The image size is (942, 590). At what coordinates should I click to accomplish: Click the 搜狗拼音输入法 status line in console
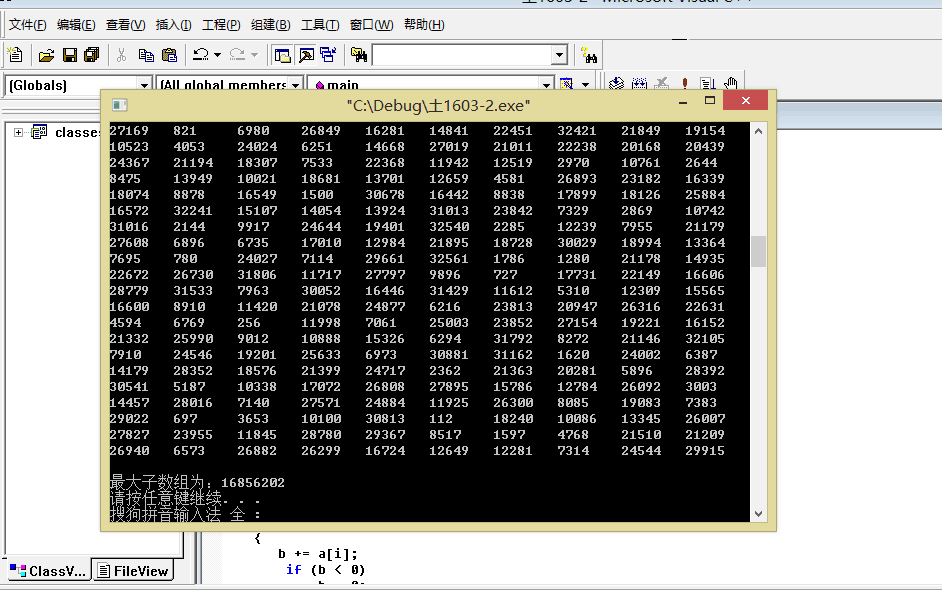pos(186,514)
